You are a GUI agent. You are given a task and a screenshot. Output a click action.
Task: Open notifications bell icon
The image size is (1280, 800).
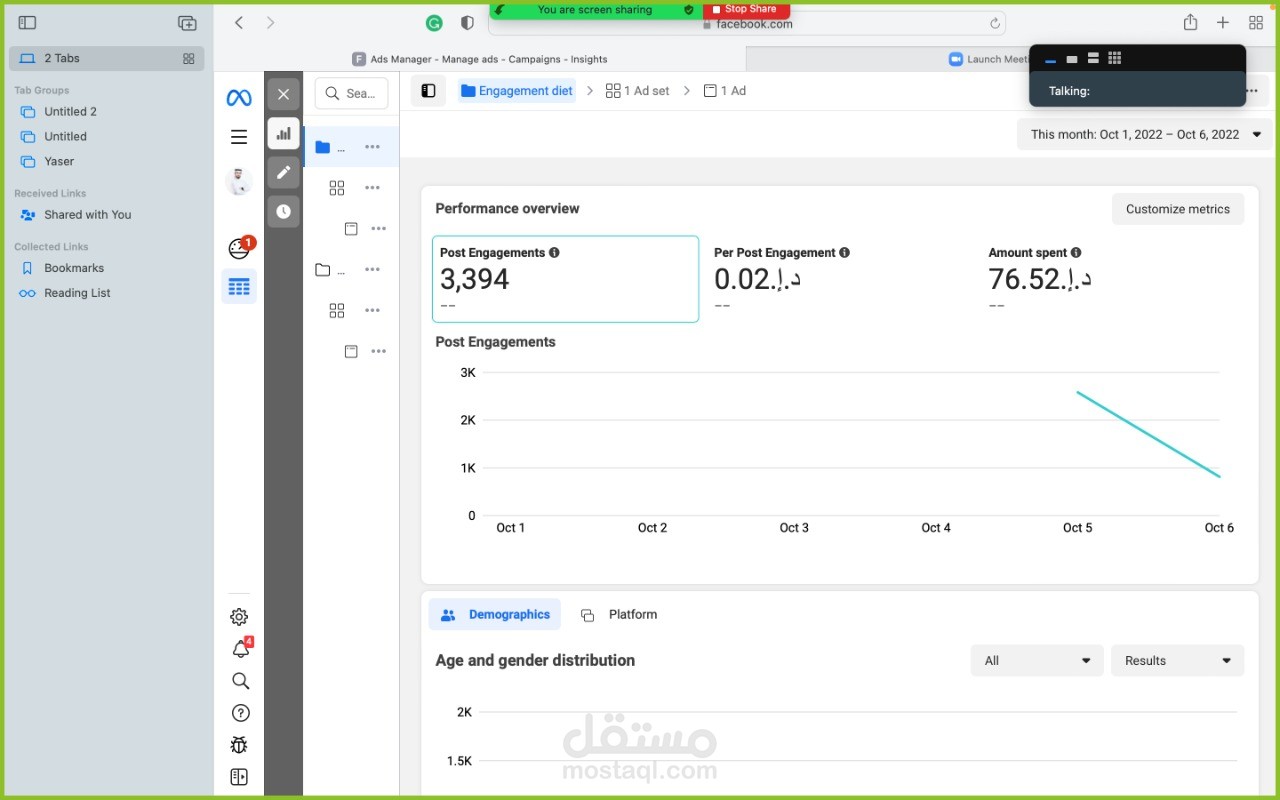coord(241,648)
